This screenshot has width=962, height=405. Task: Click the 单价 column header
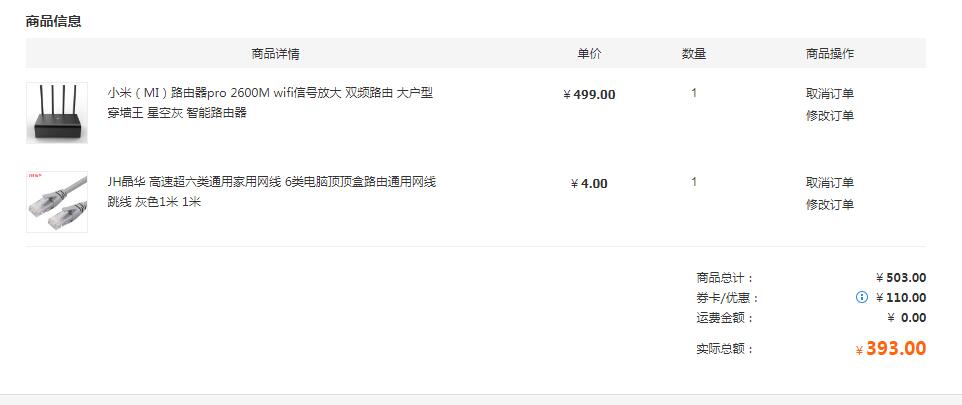[x=589, y=54]
